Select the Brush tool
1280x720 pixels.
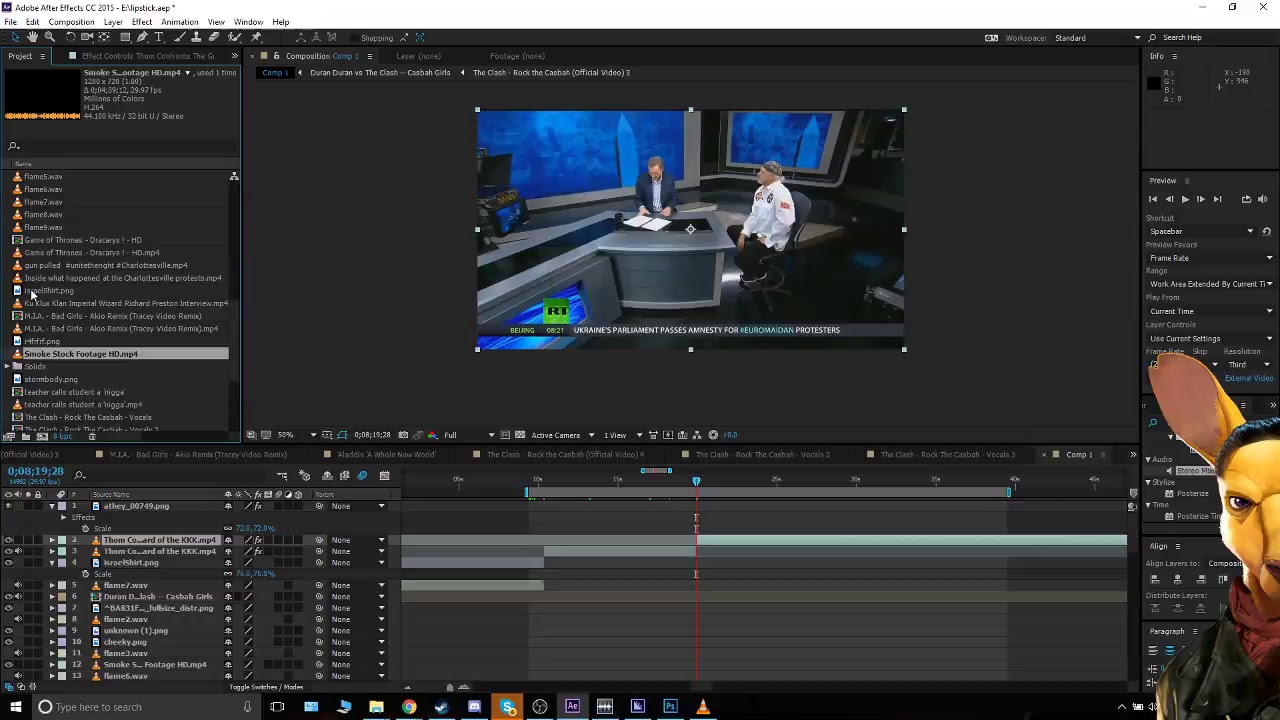[x=181, y=37]
